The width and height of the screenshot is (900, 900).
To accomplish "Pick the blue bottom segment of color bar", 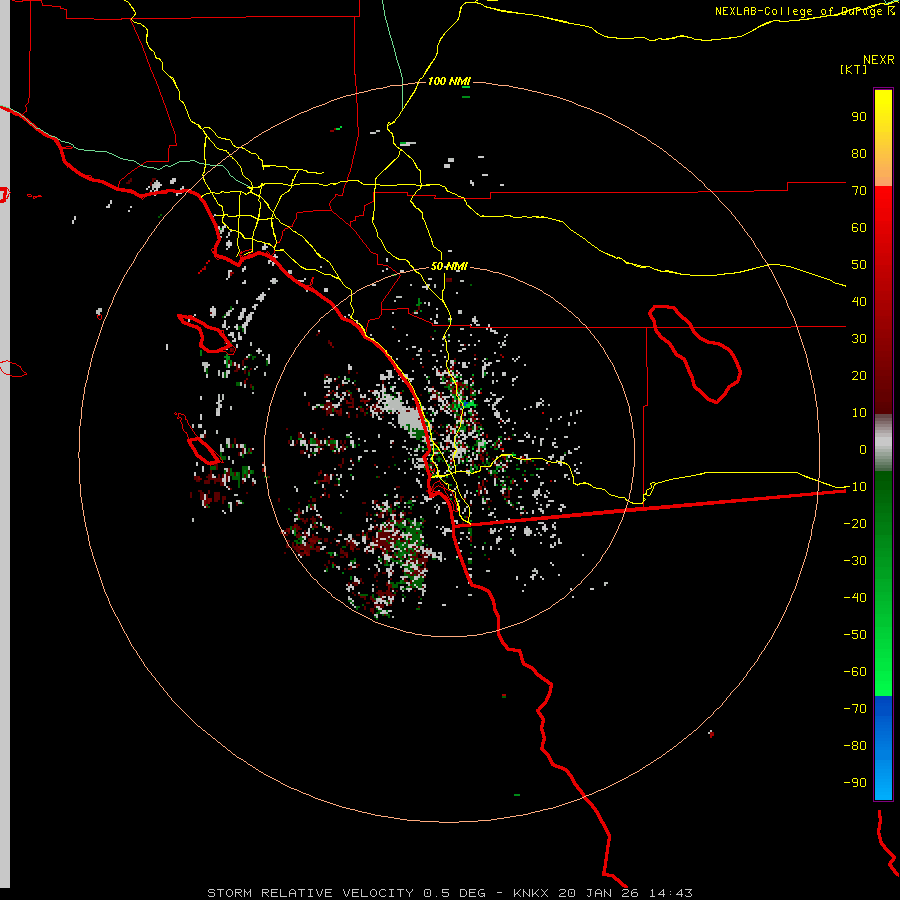I will pos(883,748).
